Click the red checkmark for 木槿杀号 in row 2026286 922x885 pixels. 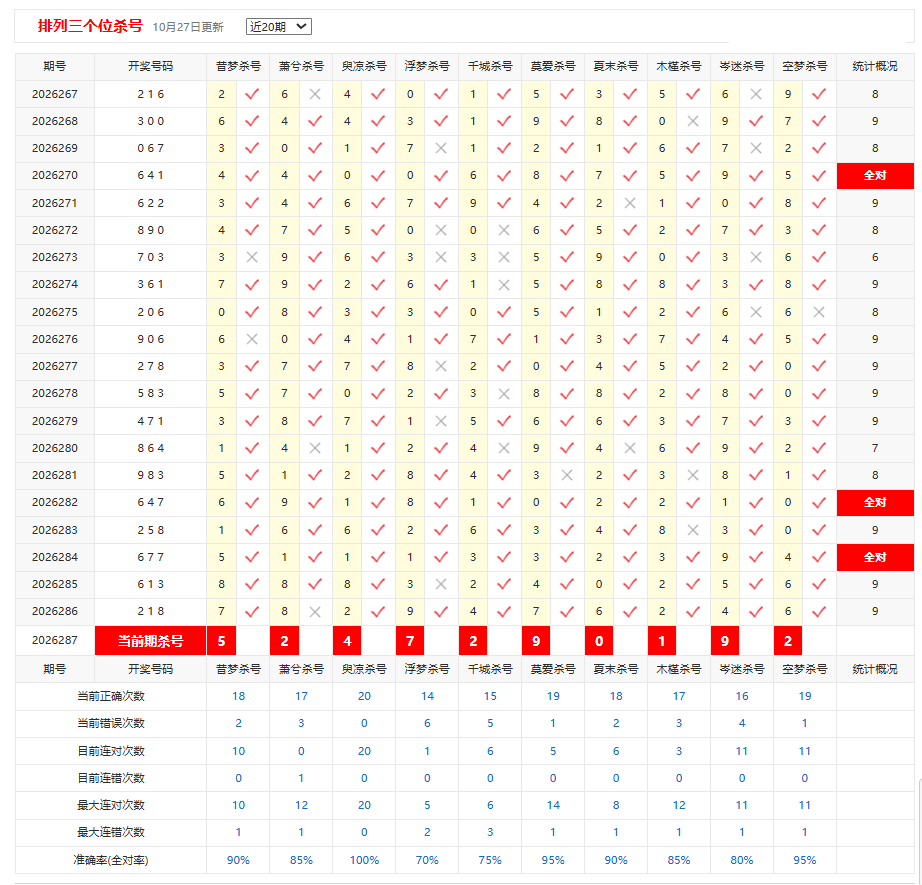pos(693,612)
